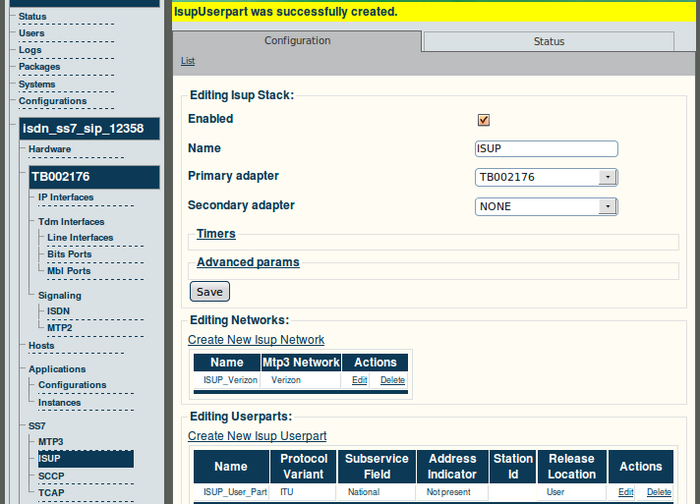Expand the Advanced params section
Image resolution: width=700 pixels, height=504 pixels.
(x=247, y=262)
